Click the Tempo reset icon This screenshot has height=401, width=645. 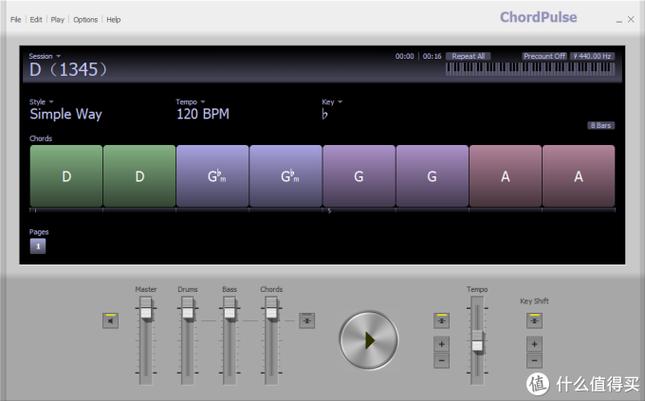pyautogui.click(x=441, y=320)
